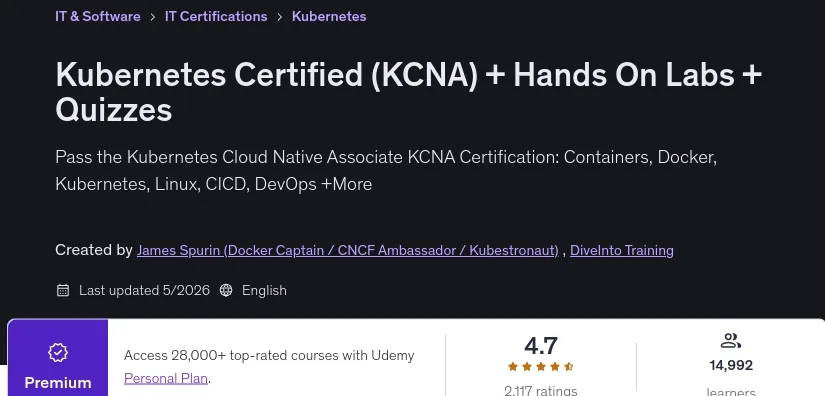Open James Spurin's instructor profile link
This screenshot has width=825, height=396.
coord(347,250)
